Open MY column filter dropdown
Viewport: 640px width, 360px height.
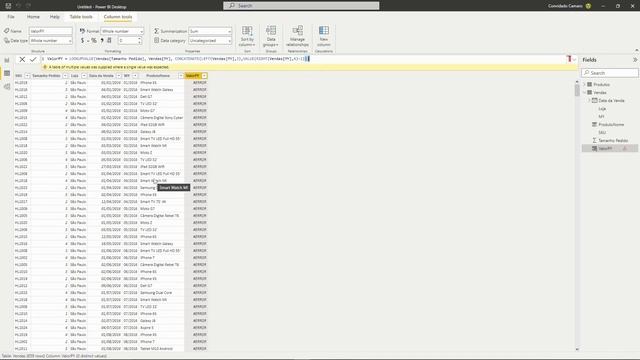(x=135, y=76)
